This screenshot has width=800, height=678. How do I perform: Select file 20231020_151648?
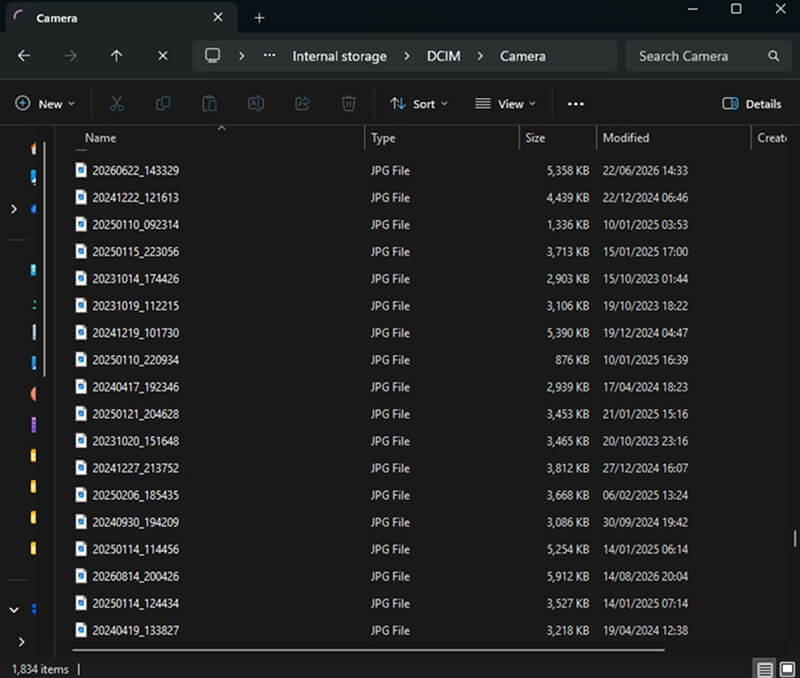[x=136, y=441]
